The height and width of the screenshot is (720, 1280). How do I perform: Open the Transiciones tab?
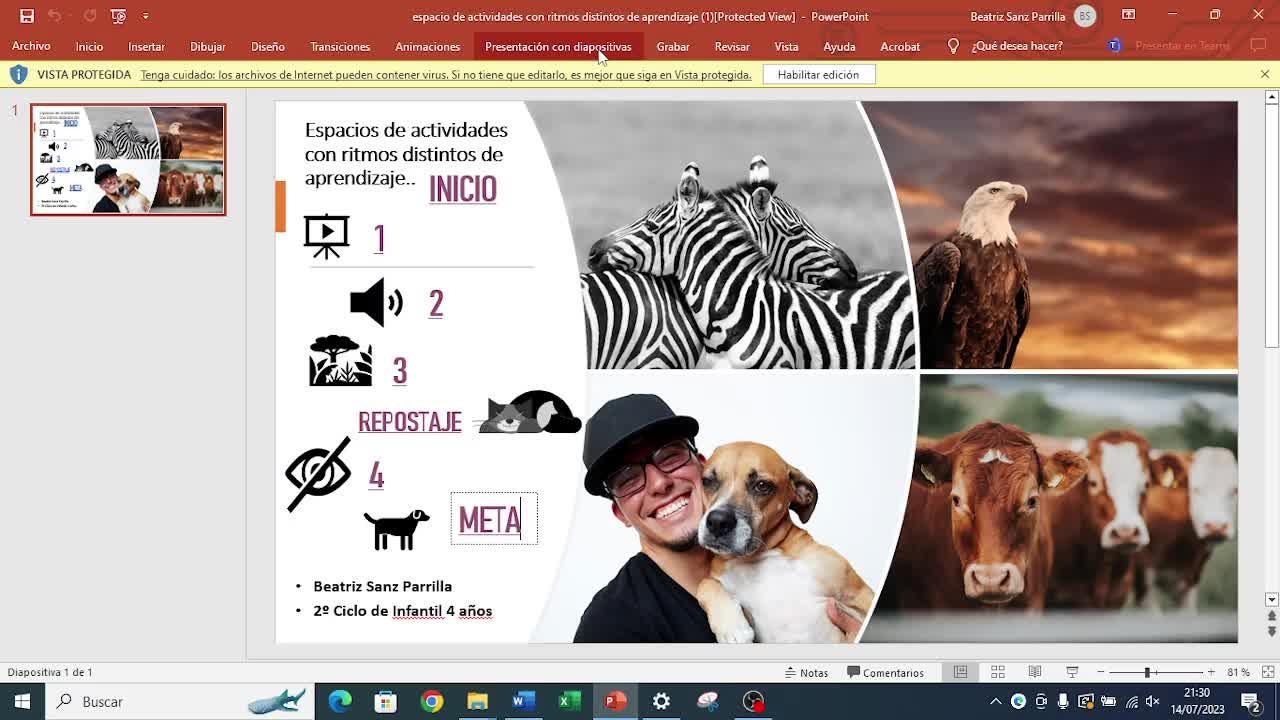339,46
